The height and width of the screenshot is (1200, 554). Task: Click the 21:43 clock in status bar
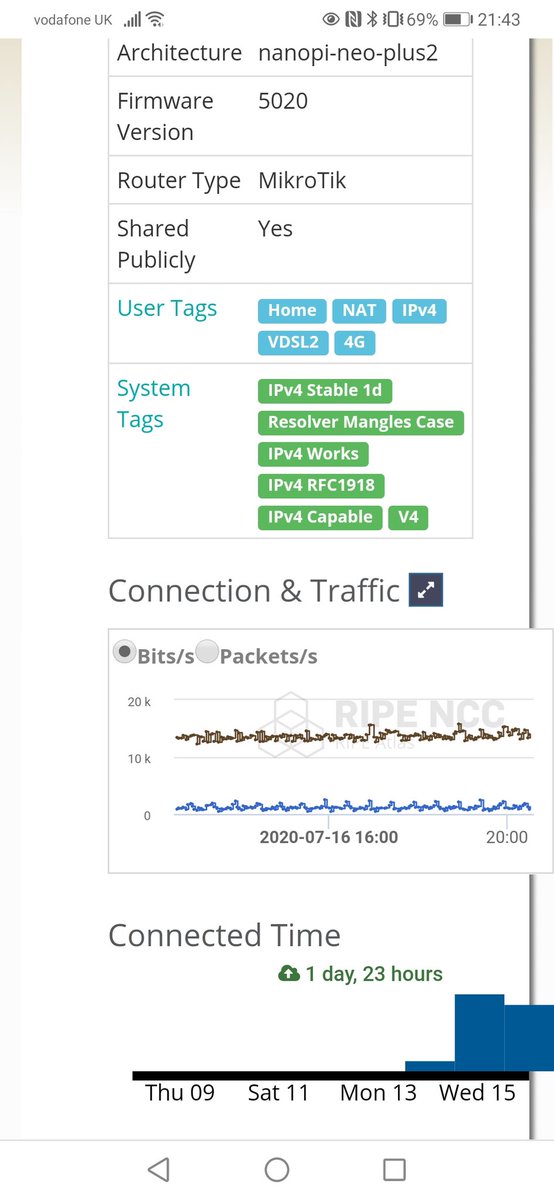[499, 19]
